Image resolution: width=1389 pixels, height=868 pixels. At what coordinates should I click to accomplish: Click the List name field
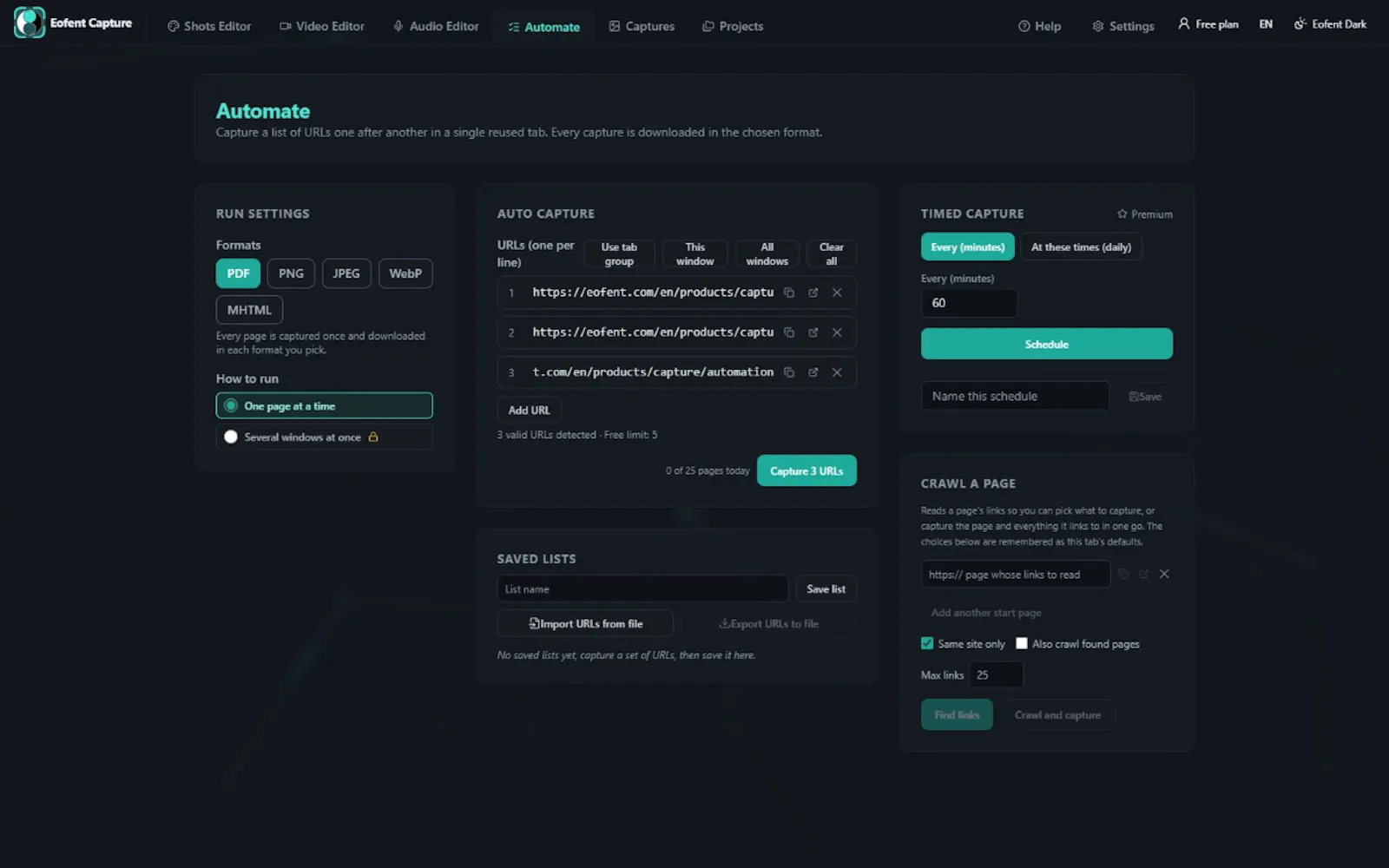click(642, 589)
